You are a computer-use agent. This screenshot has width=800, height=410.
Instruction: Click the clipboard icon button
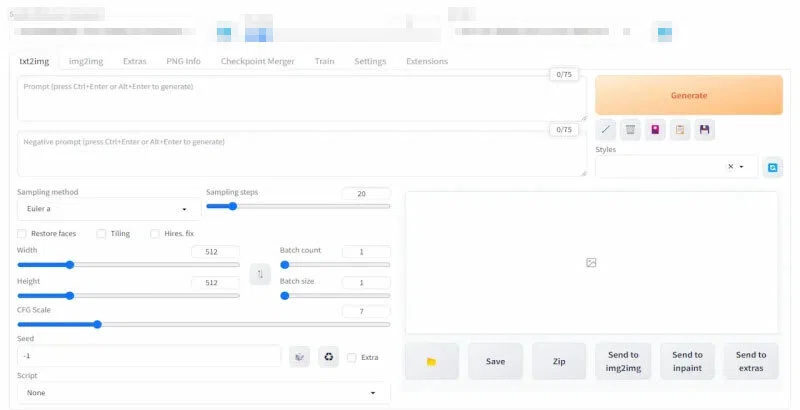coord(680,130)
